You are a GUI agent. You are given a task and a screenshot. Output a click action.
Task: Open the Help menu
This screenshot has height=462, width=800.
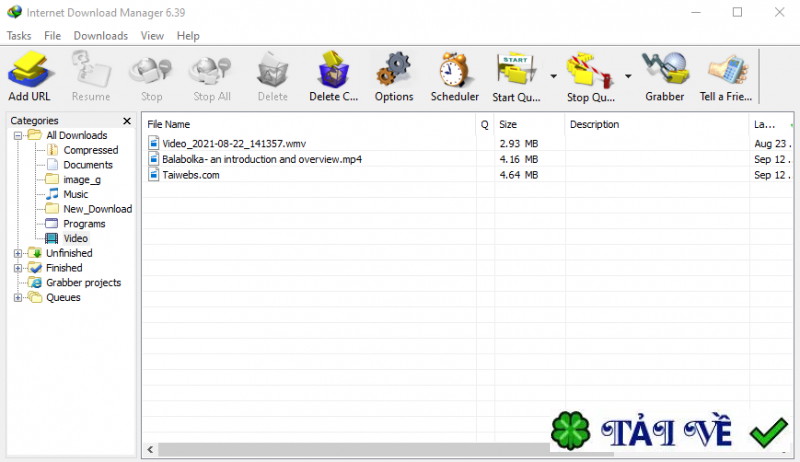[x=188, y=36]
